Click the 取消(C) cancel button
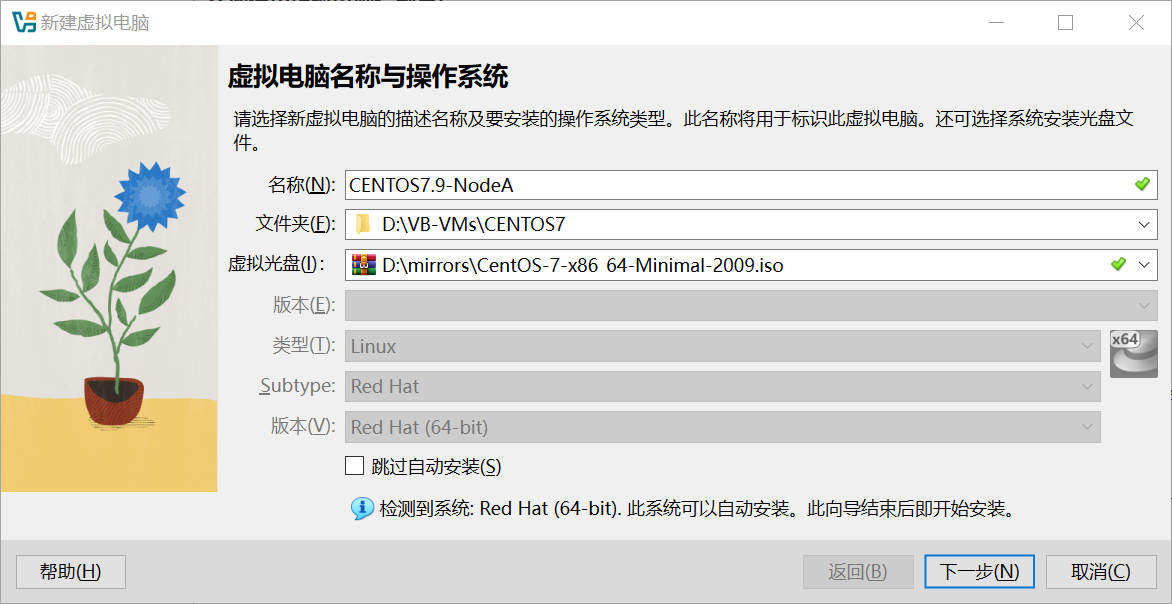 point(1101,572)
